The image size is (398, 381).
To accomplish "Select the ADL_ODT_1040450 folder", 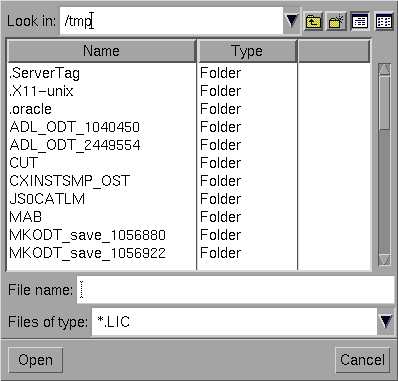I will 74,127.
